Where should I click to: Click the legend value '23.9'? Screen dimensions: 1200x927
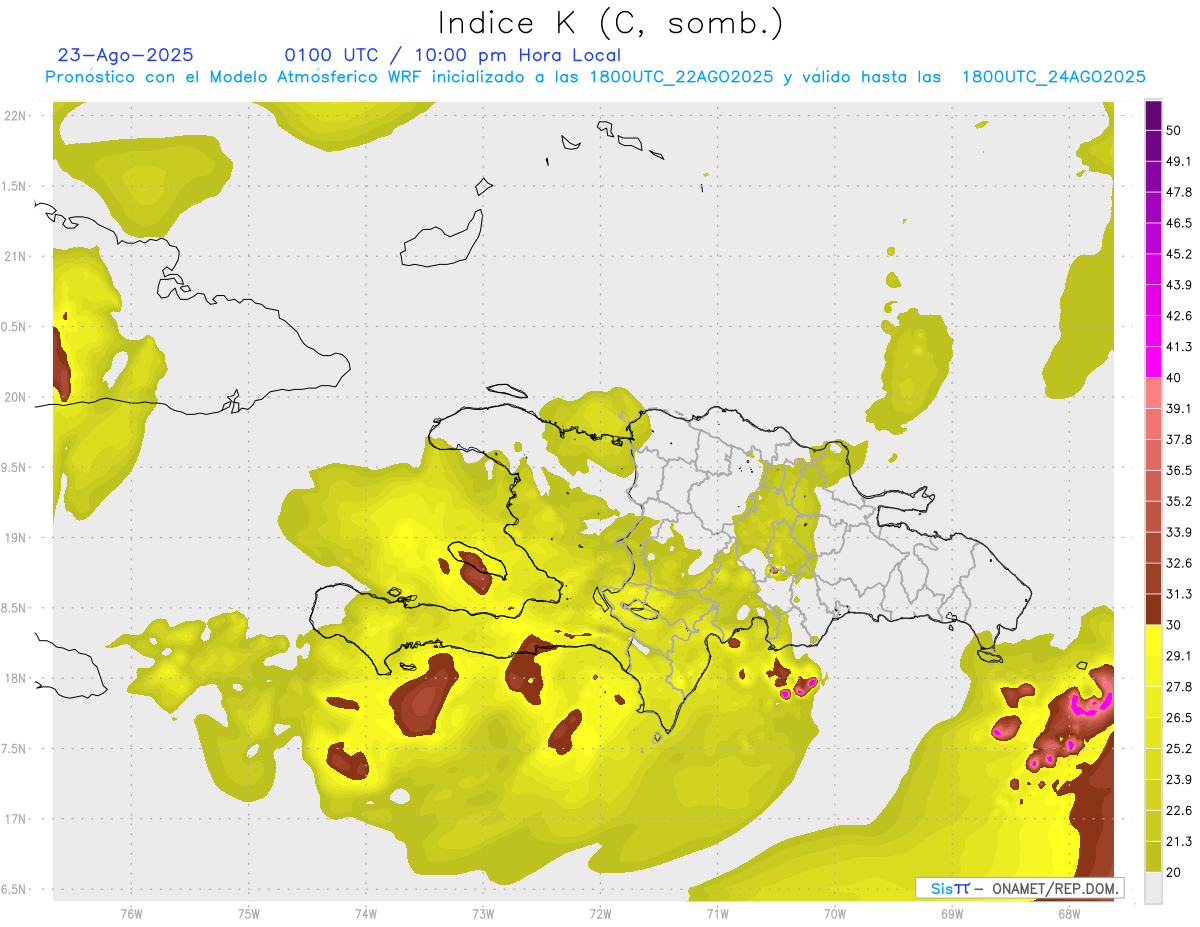pyautogui.click(x=1179, y=780)
